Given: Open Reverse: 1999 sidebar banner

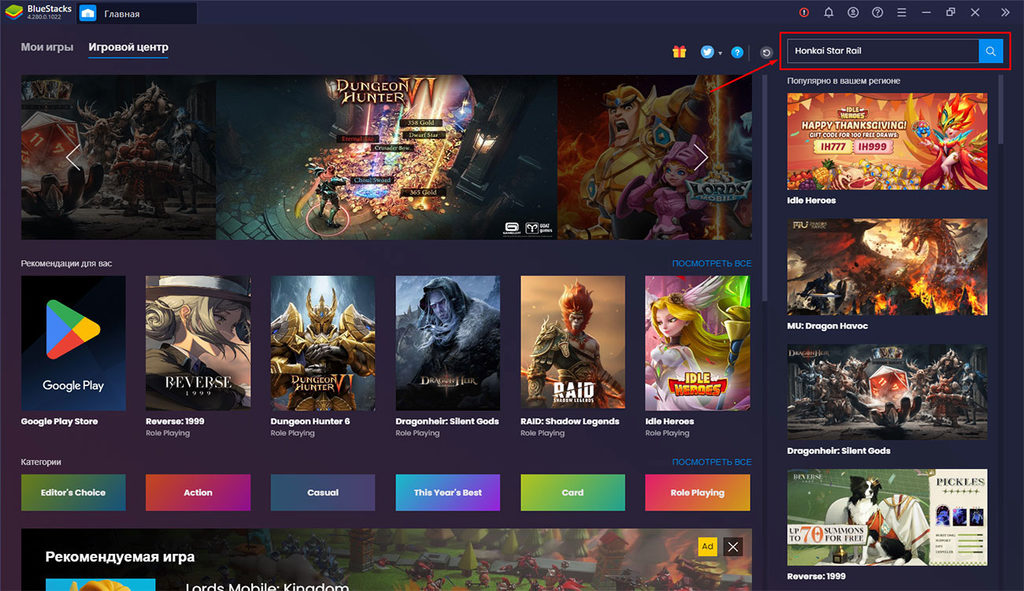Looking at the screenshot, I should 887,517.
